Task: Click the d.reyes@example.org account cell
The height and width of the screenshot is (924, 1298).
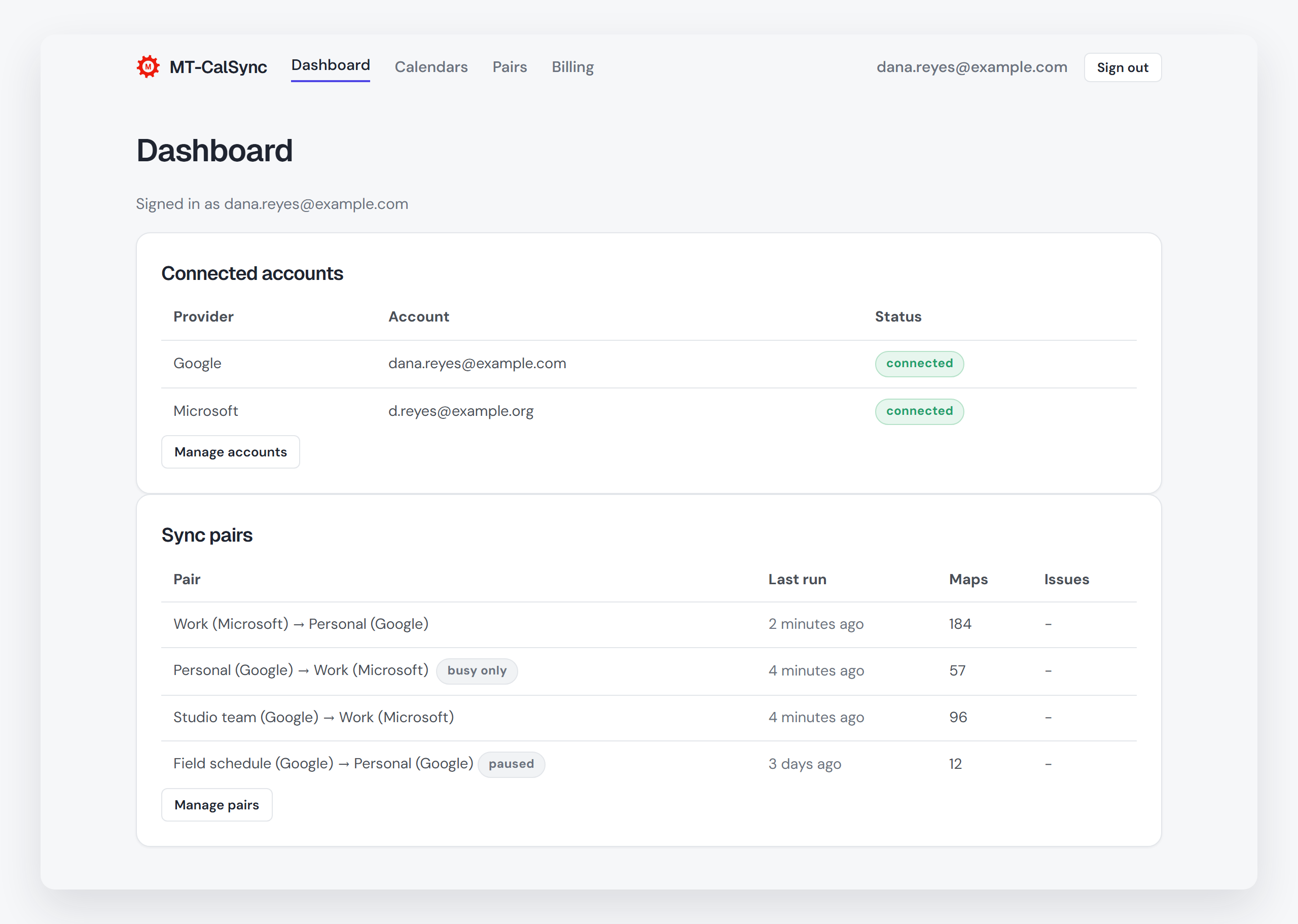Action: (x=461, y=411)
